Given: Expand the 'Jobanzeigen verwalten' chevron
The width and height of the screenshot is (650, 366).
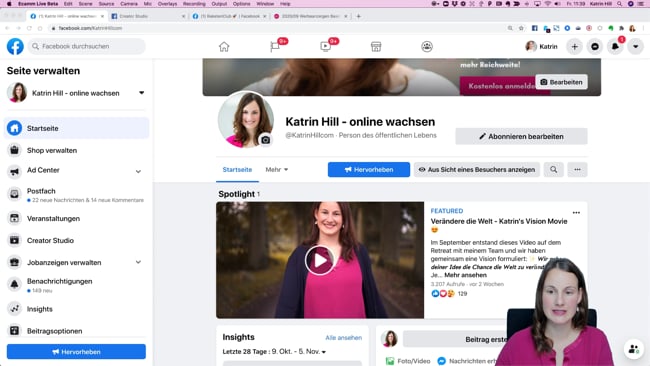Looking at the screenshot, I should pyautogui.click(x=138, y=262).
